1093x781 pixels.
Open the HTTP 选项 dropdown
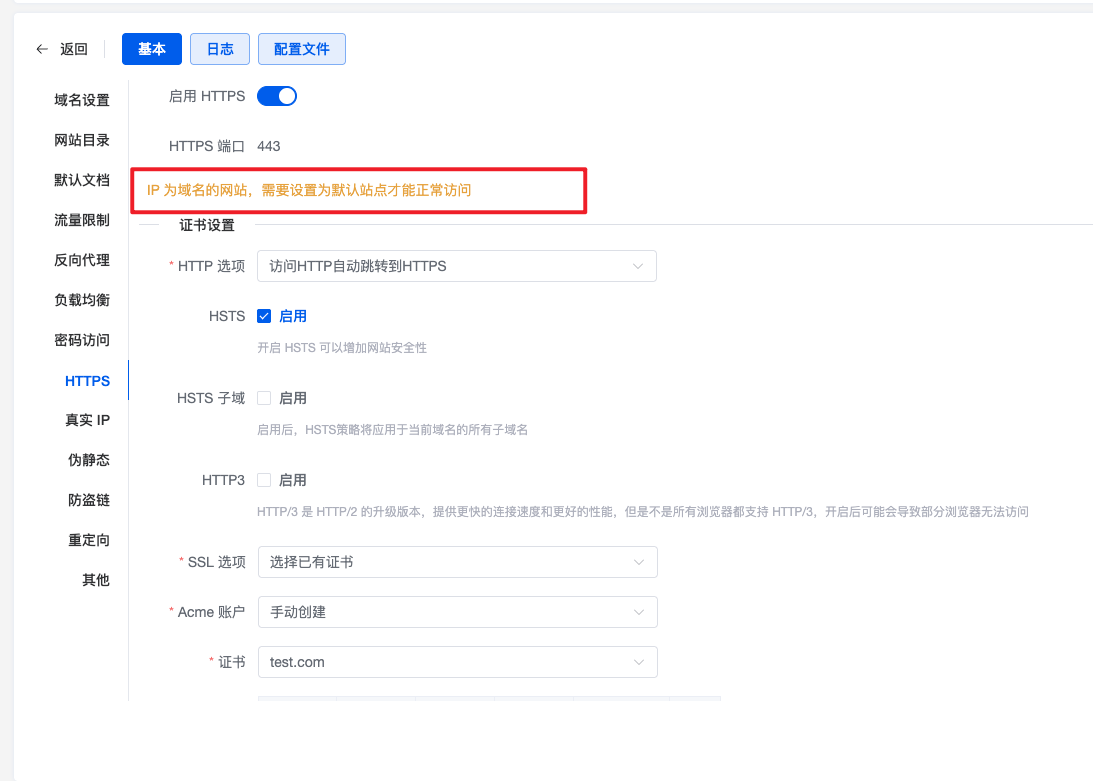click(457, 266)
